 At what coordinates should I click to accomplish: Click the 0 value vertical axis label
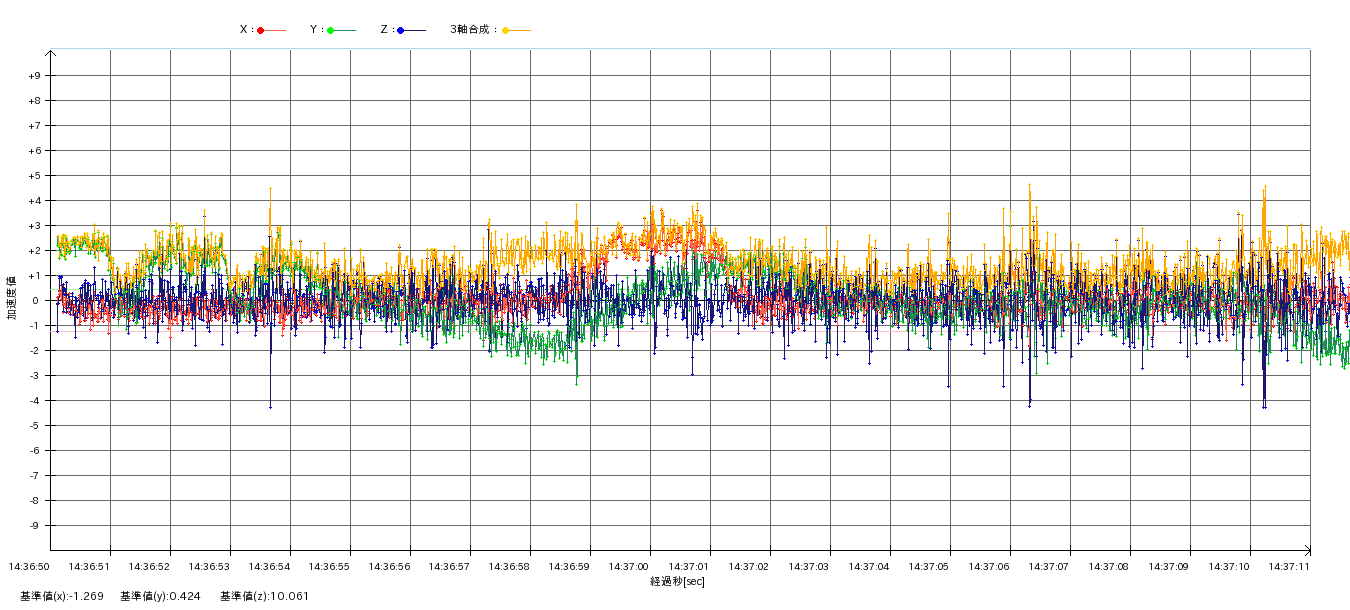click(x=36, y=301)
